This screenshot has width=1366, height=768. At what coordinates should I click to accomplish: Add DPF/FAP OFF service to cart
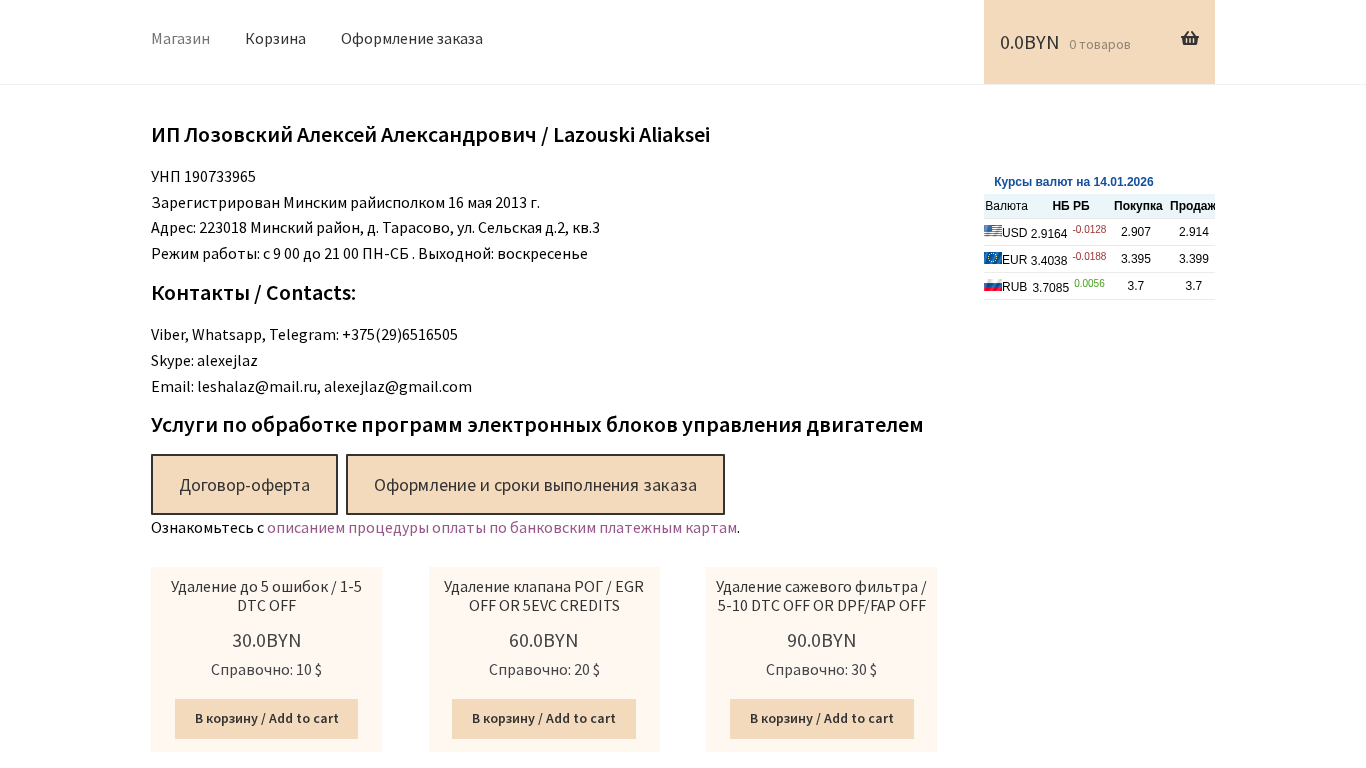coord(821,719)
